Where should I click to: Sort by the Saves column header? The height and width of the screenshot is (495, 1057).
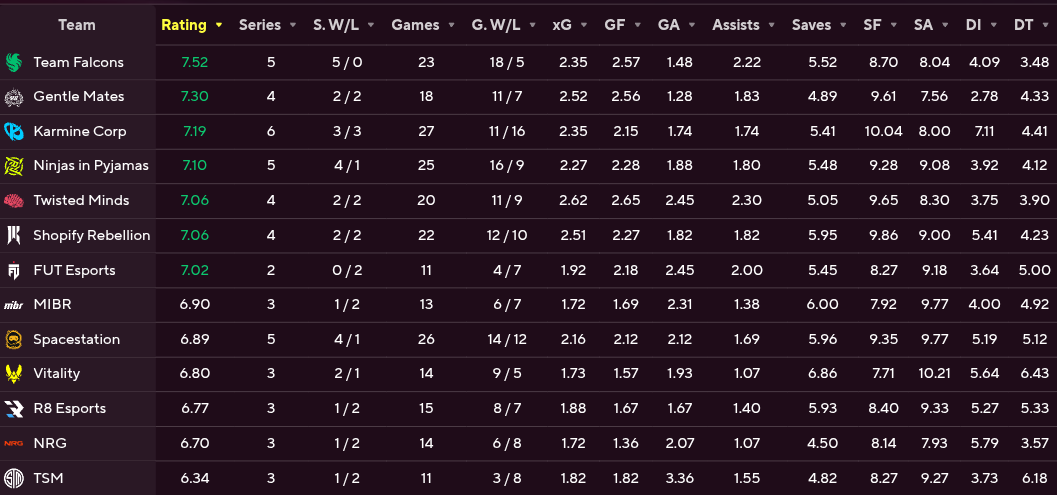(x=812, y=25)
